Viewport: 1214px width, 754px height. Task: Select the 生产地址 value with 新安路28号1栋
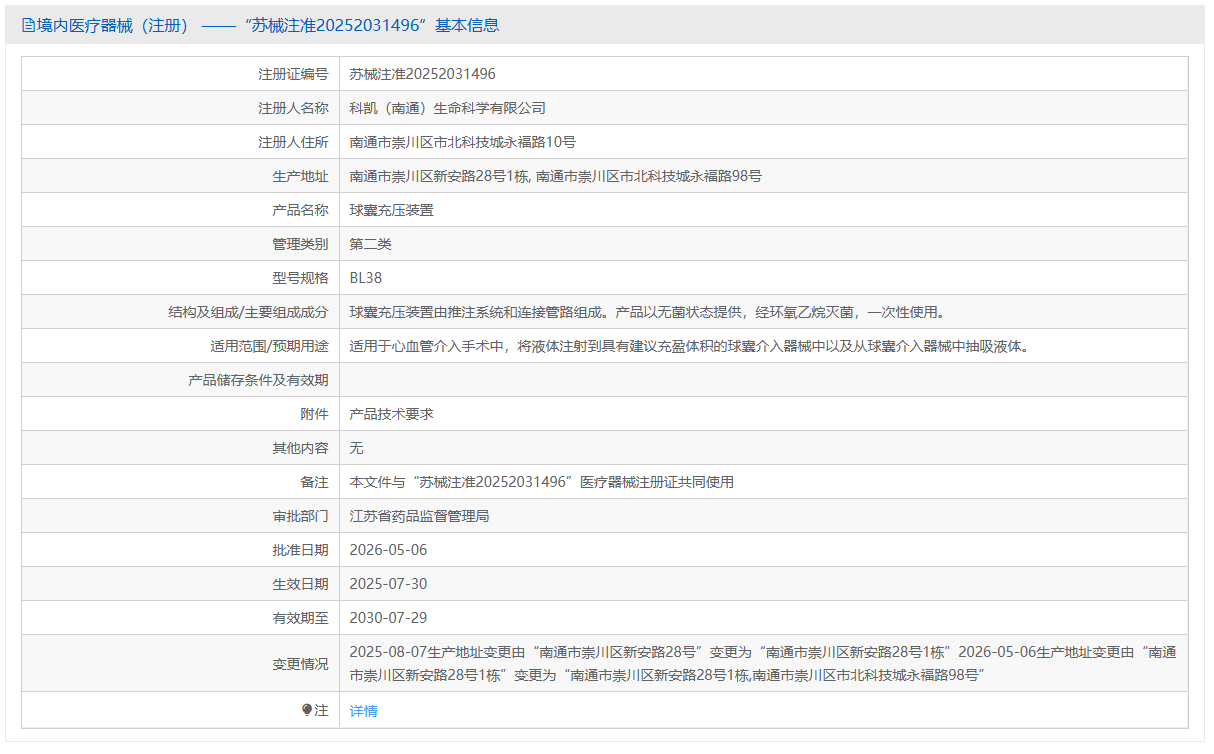(x=556, y=176)
